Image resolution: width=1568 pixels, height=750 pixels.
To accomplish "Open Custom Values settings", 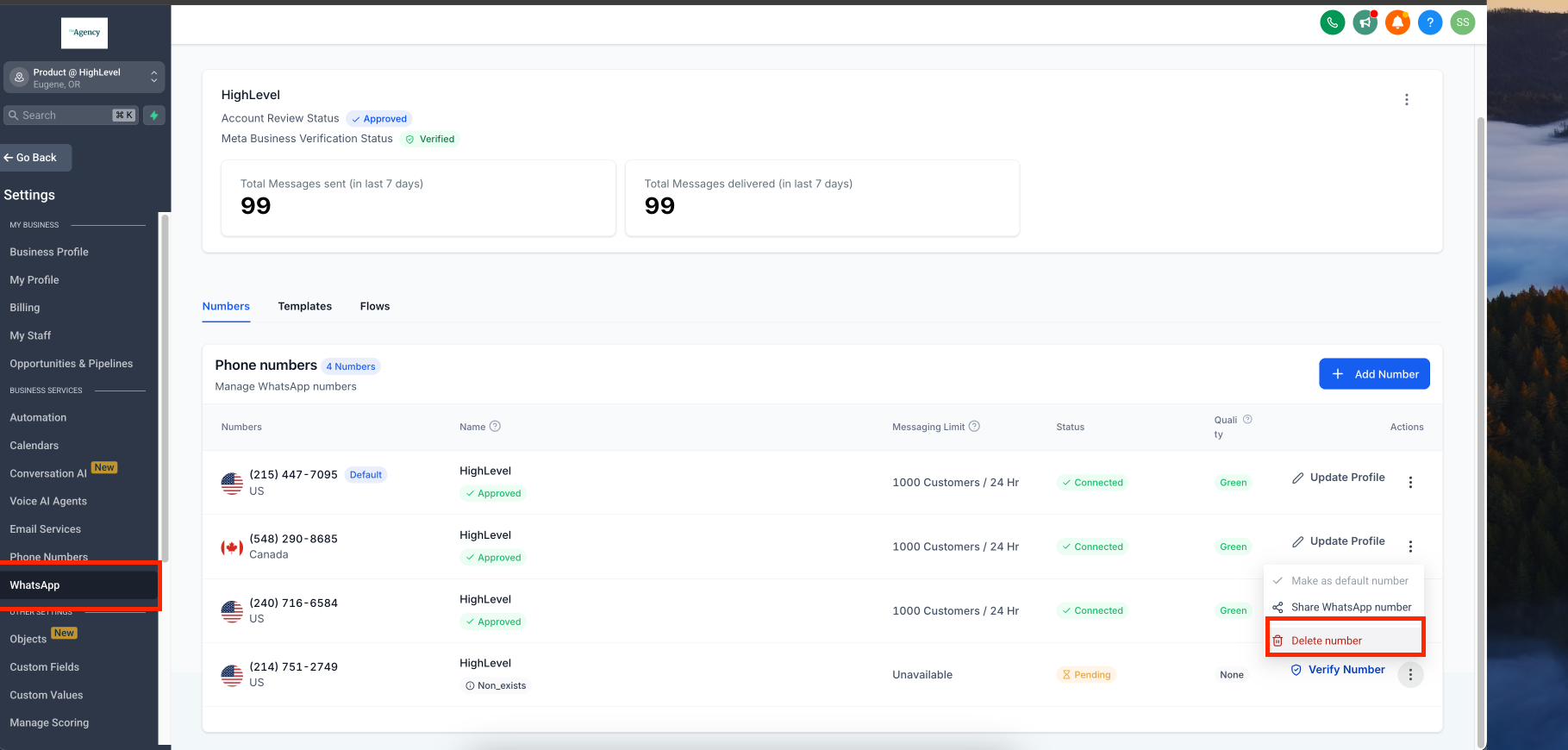I will coord(47,695).
